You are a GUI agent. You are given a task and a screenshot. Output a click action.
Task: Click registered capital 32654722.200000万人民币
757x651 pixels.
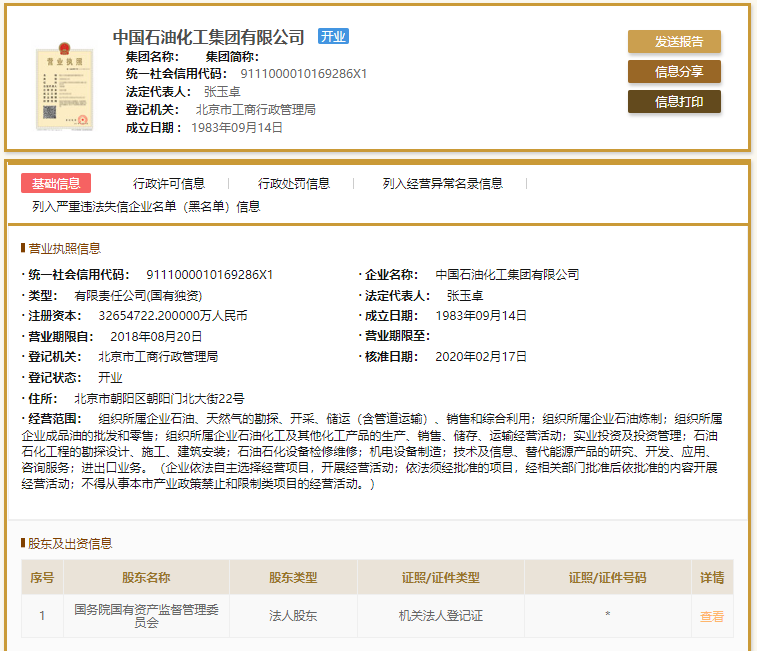(173, 316)
